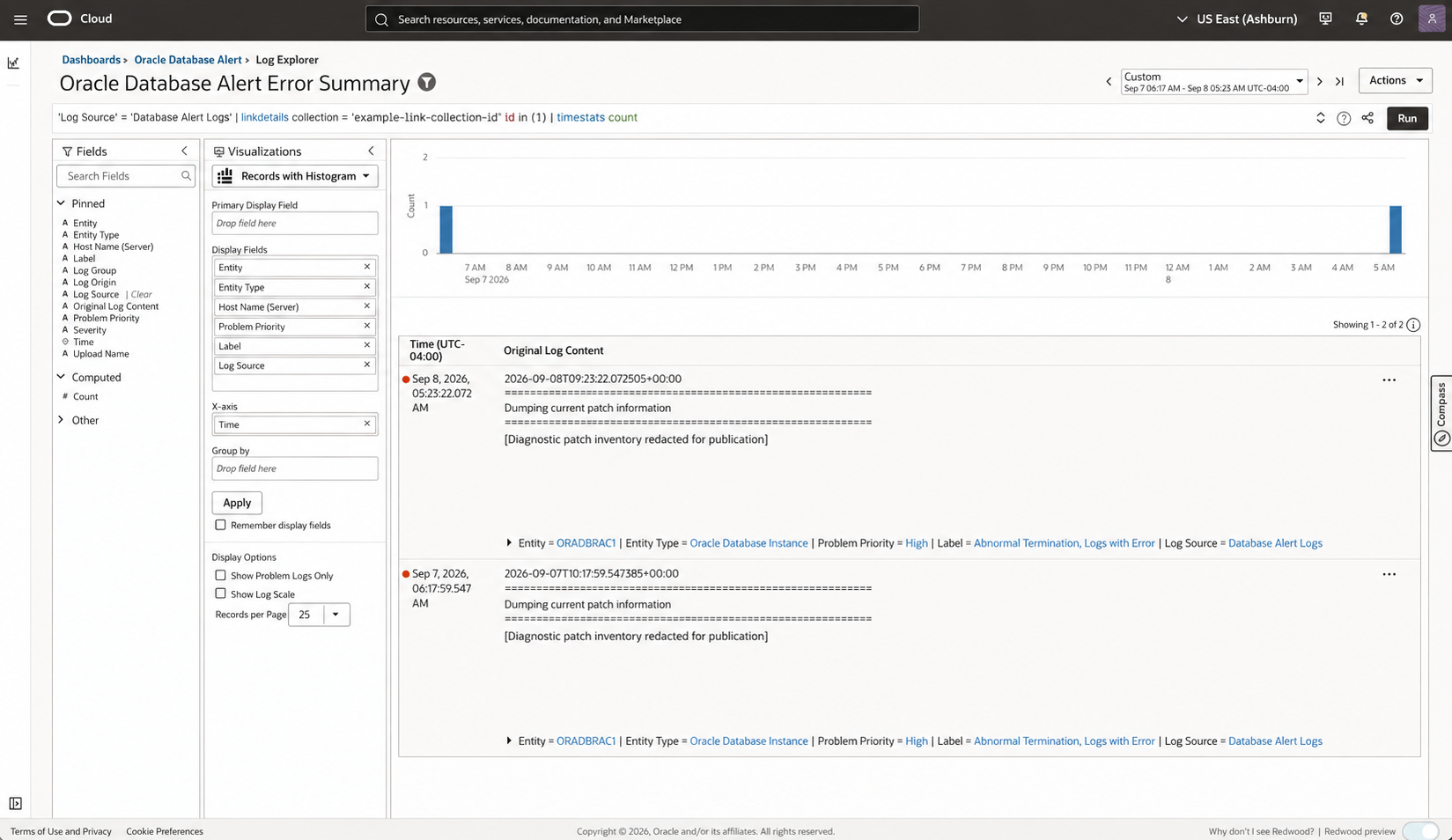Expand the Other fields section
The height and width of the screenshot is (840, 1452).
pyautogui.click(x=61, y=420)
